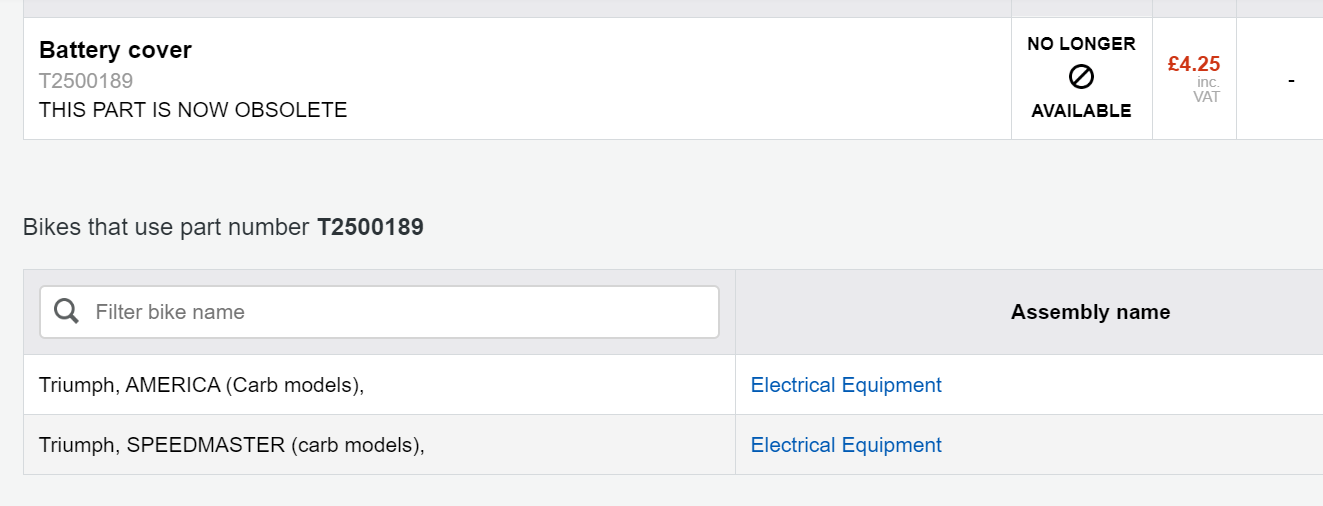Click part number T2500189 under Battery cover
The image size is (1323, 506).
click(x=86, y=81)
